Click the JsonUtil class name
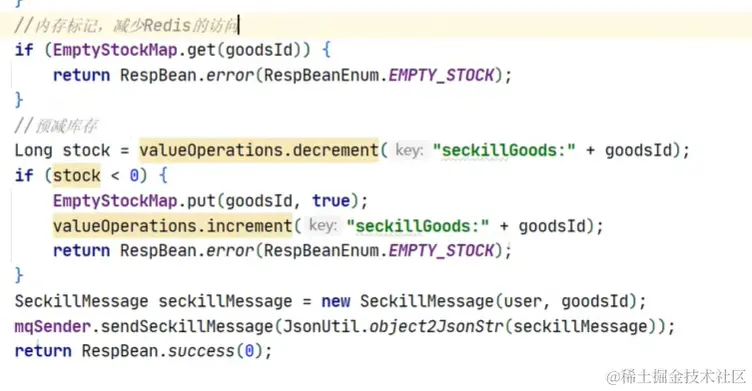 click(x=321, y=327)
